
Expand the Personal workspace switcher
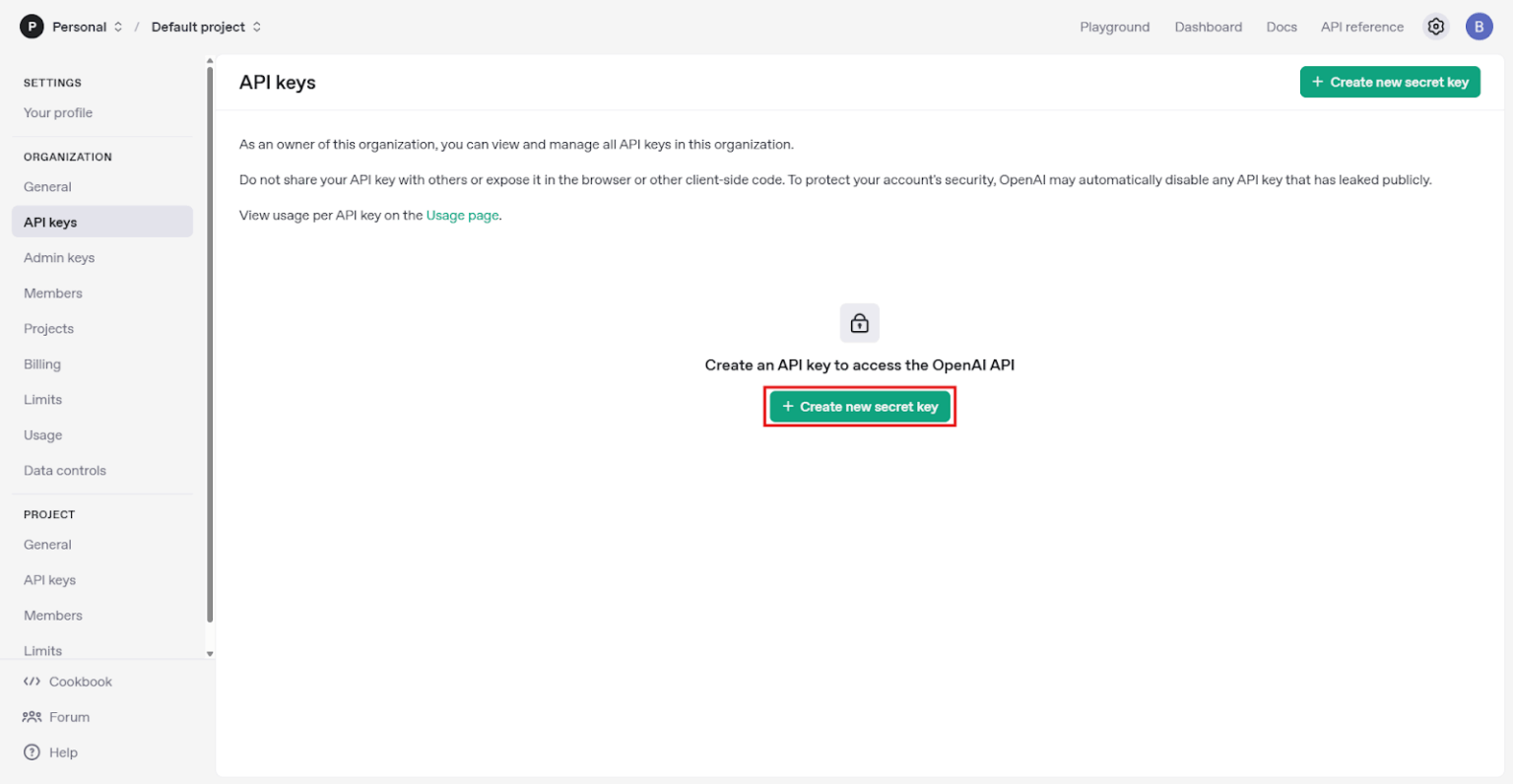tap(116, 27)
